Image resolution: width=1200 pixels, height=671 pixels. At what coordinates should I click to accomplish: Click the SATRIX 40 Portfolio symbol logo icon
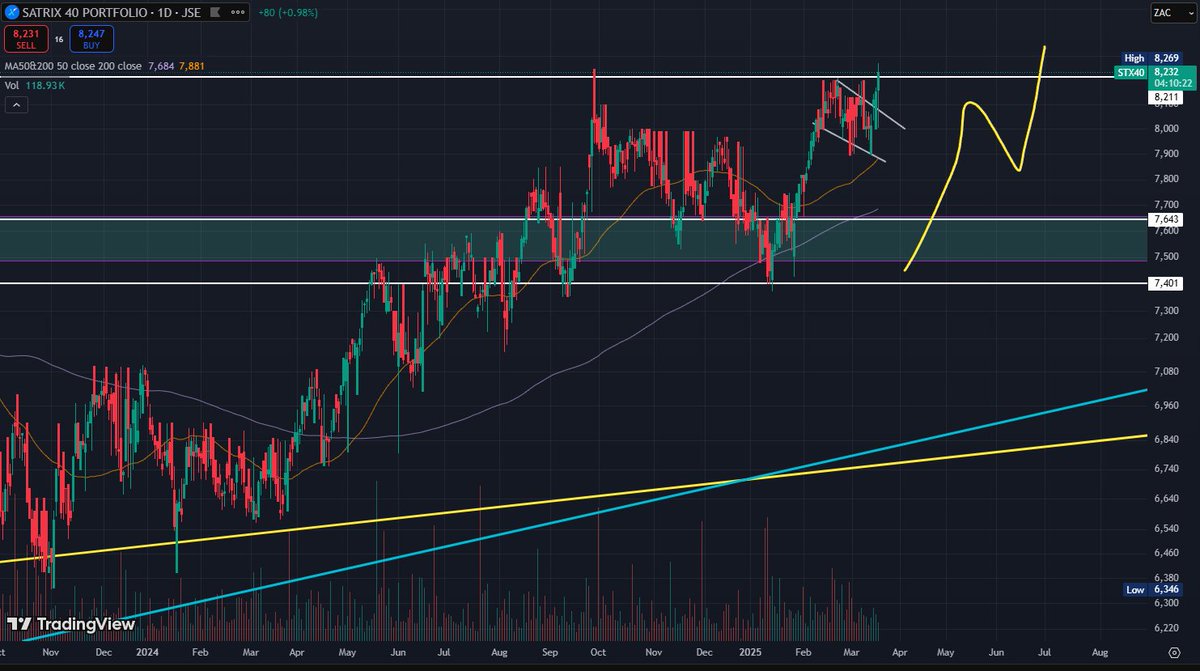14,13
